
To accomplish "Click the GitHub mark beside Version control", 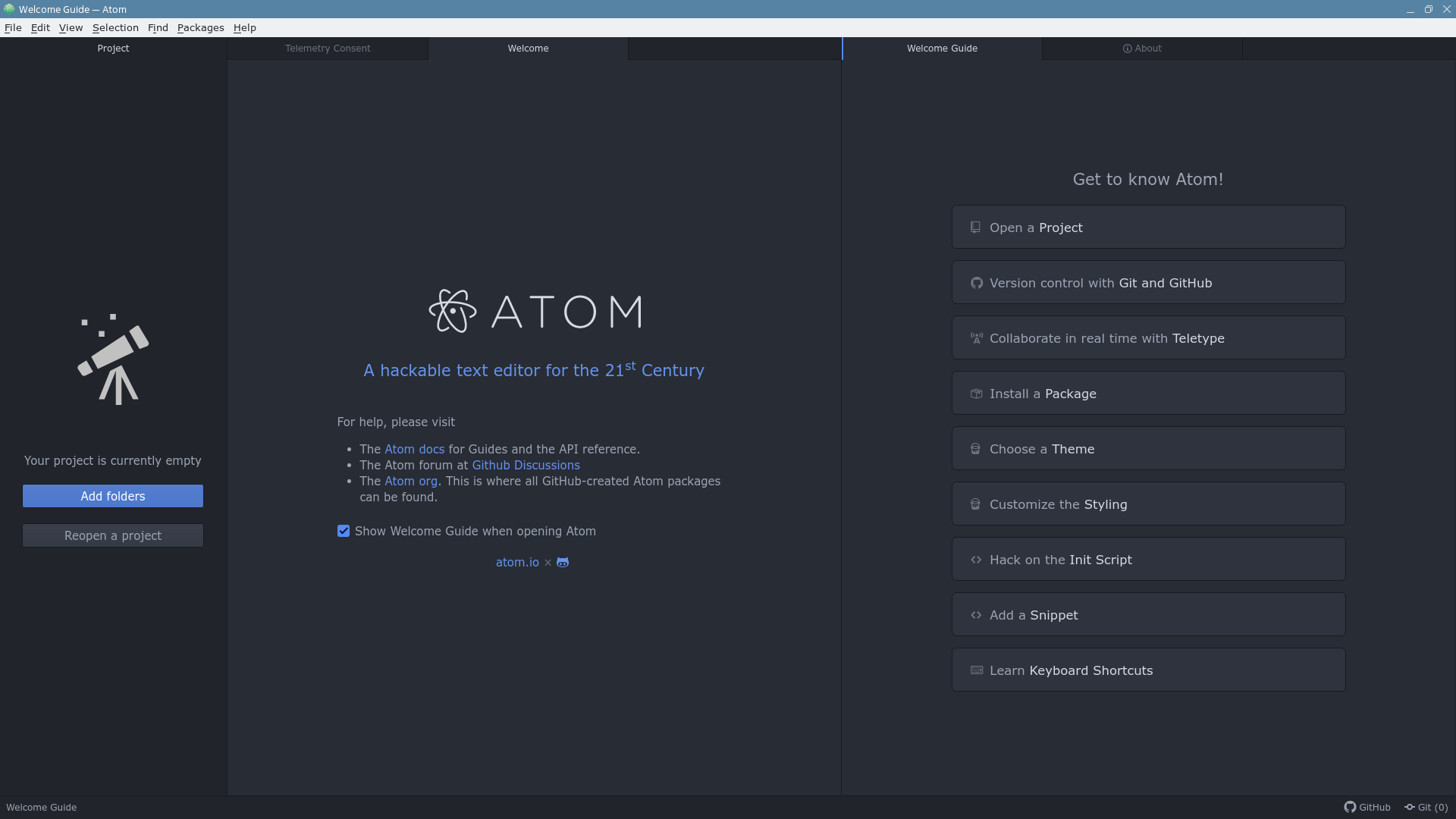I will click(977, 283).
